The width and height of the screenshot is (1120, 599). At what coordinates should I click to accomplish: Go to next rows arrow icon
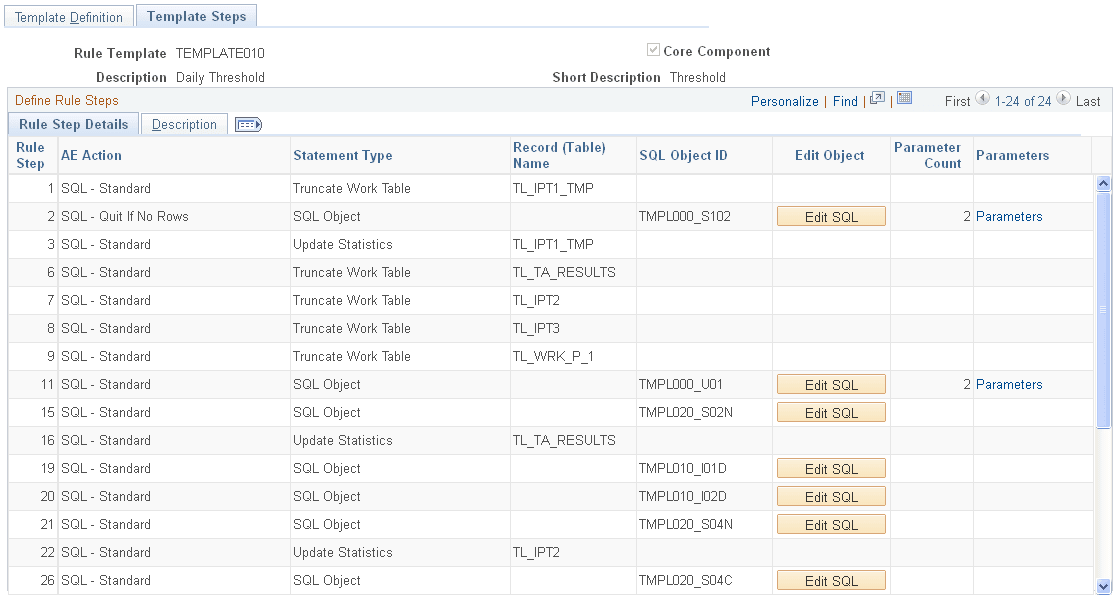point(1064,99)
